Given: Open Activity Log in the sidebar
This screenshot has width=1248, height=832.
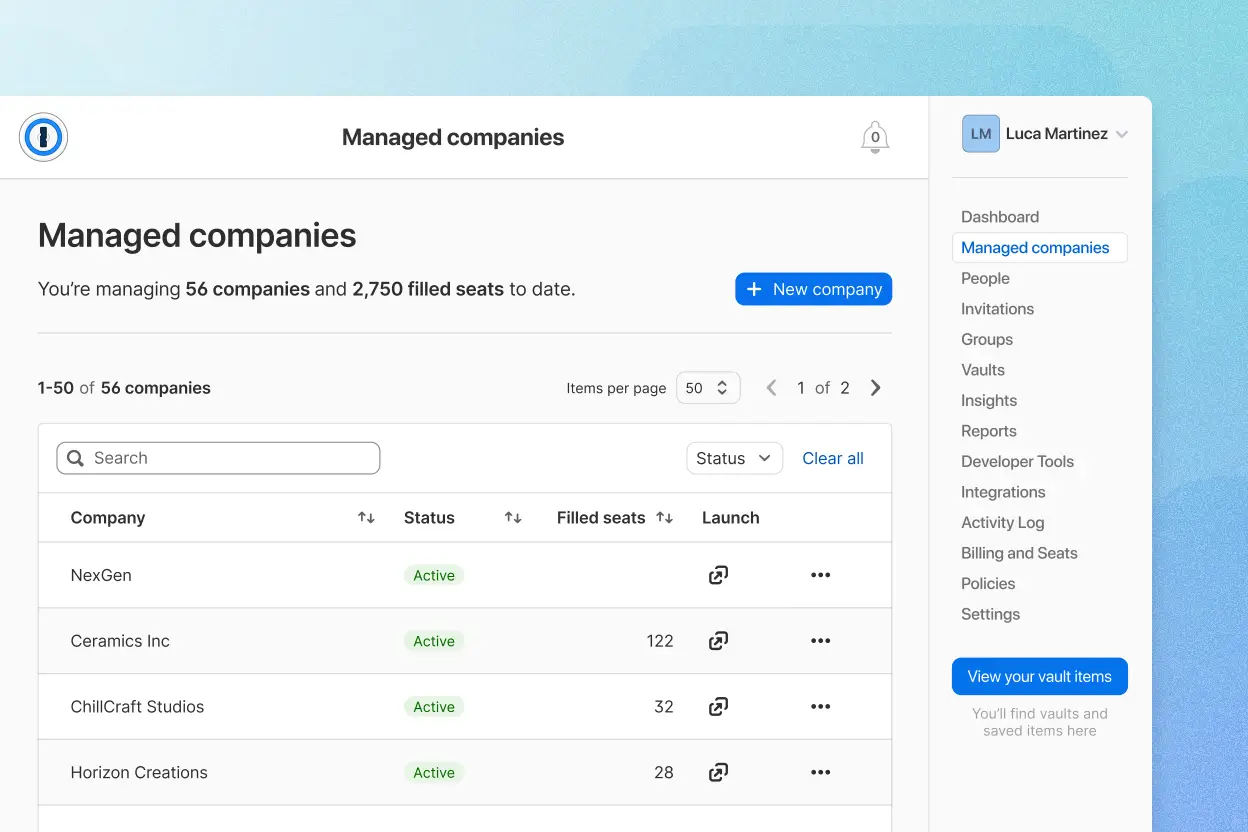Looking at the screenshot, I should click(x=1002, y=523).
